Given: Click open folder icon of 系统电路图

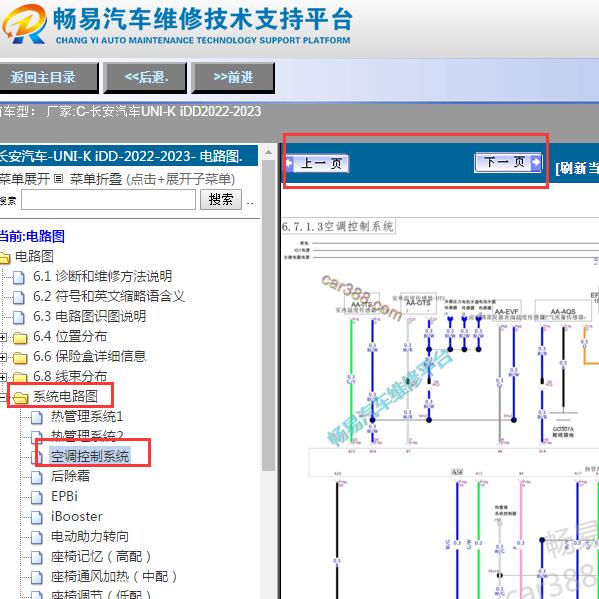Looking at the screenshot, I should pyautogui.click(x=20, y=398).
